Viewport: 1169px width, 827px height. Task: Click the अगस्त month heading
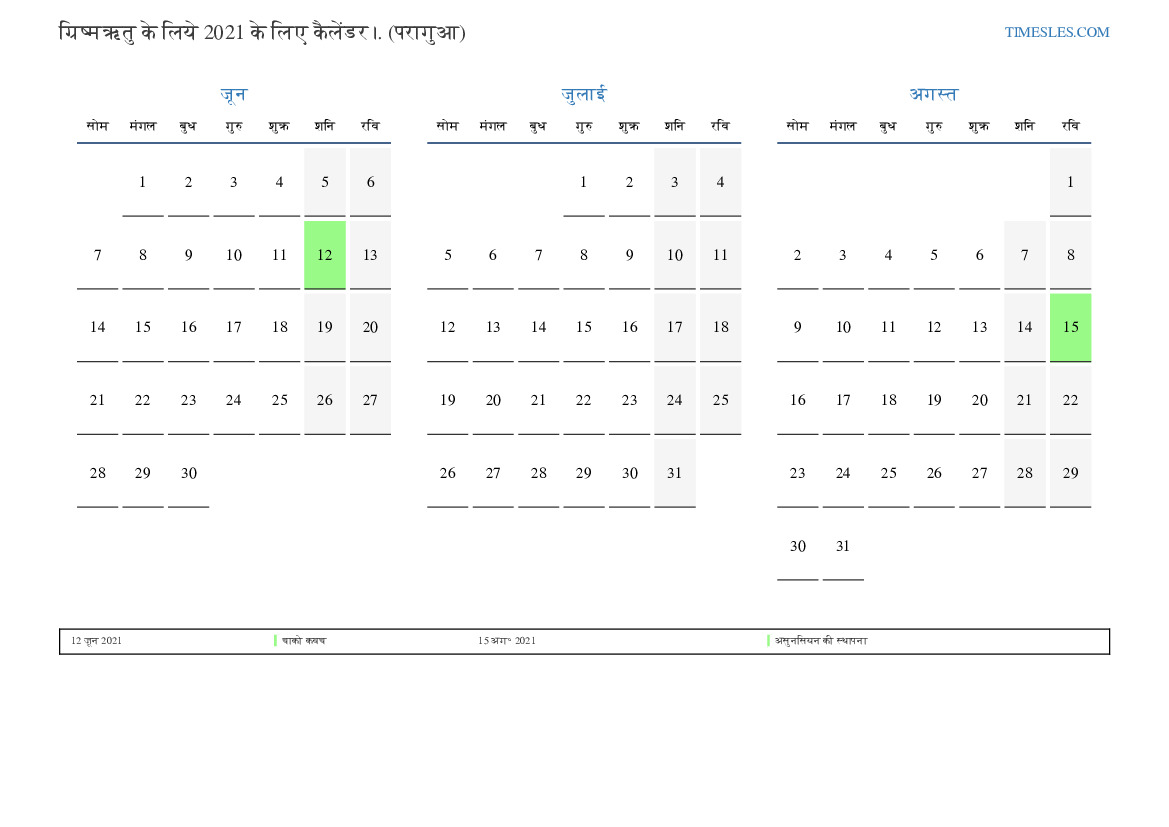(x=933, y=95)
